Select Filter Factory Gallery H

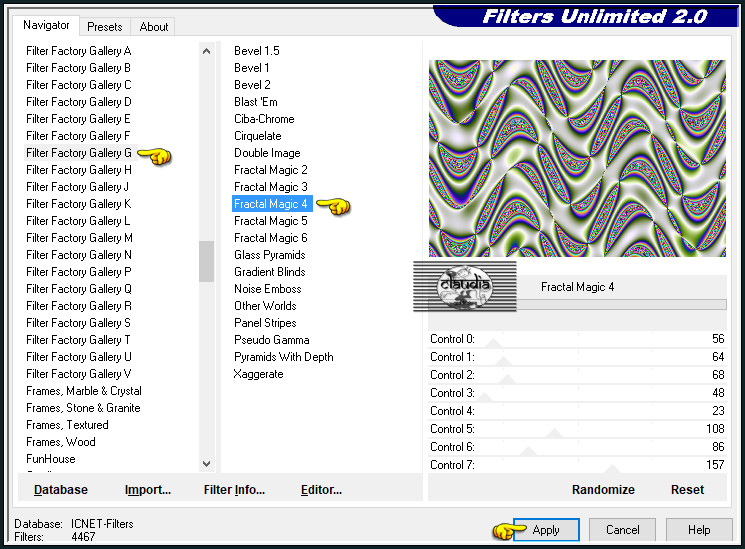click(x=79, y=170)
